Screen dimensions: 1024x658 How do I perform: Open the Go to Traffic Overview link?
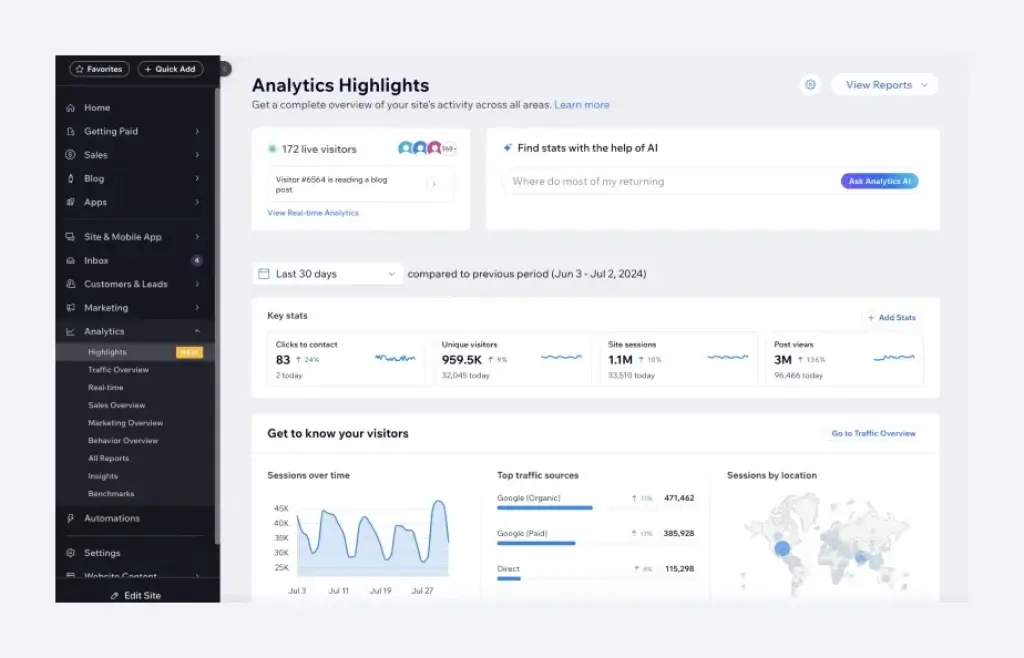pos(873,433)
